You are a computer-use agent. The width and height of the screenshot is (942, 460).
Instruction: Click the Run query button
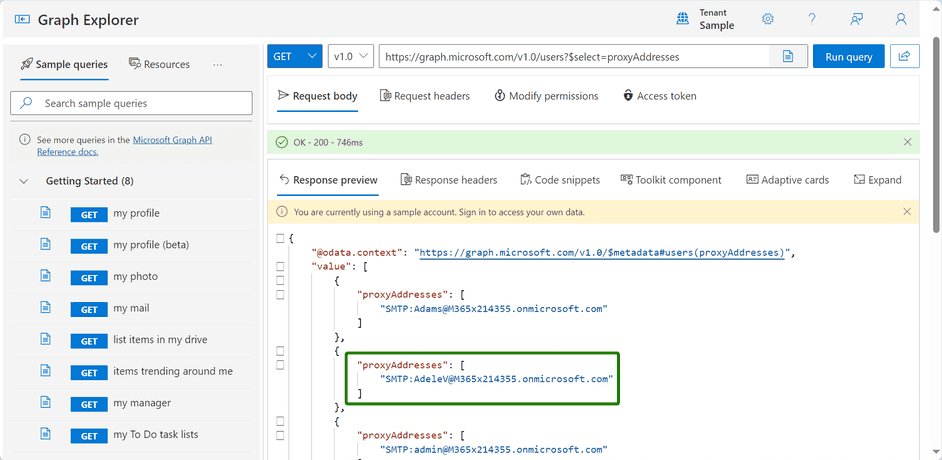coord(848,56)
